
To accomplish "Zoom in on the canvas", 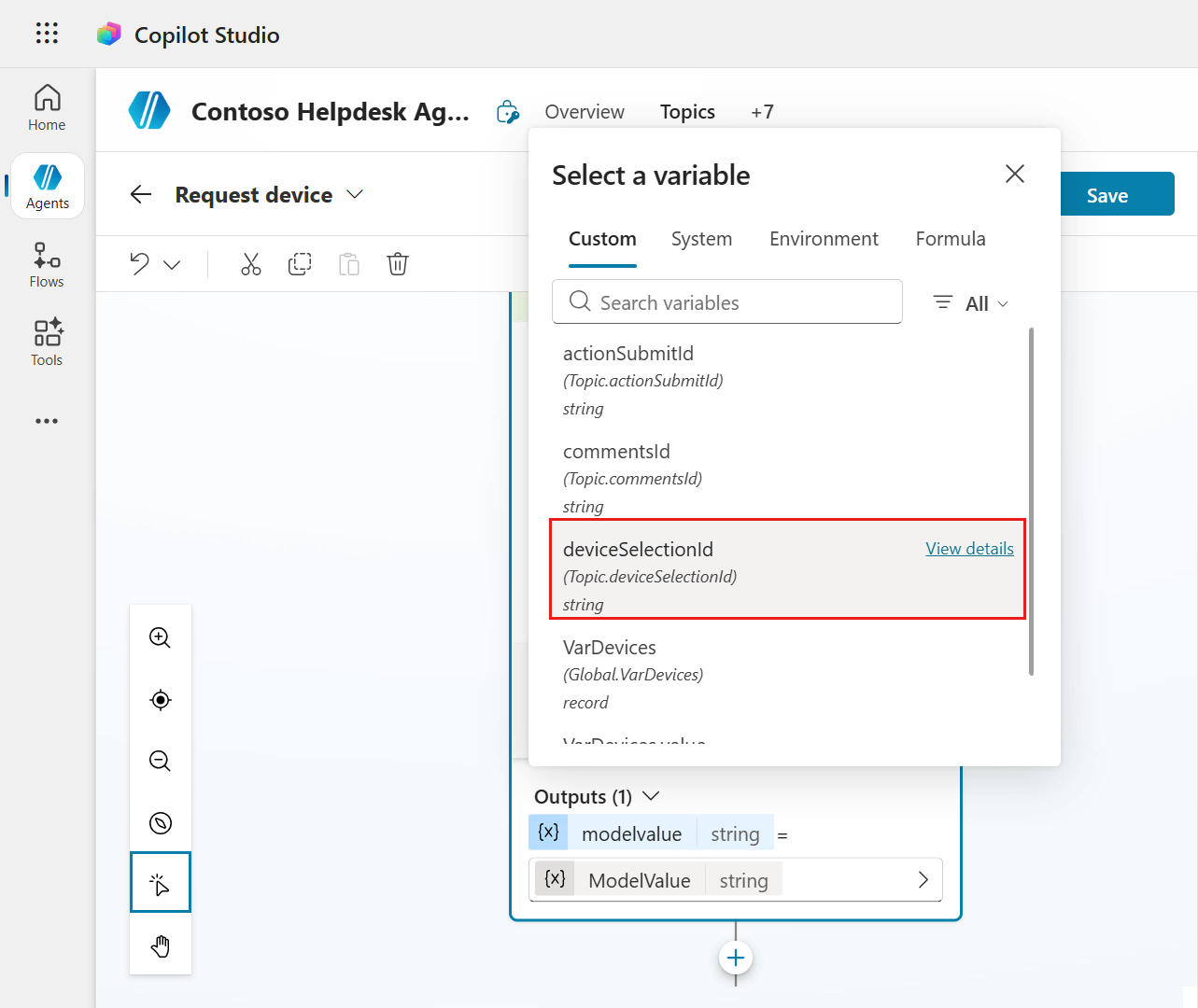I will pos(161,637).
